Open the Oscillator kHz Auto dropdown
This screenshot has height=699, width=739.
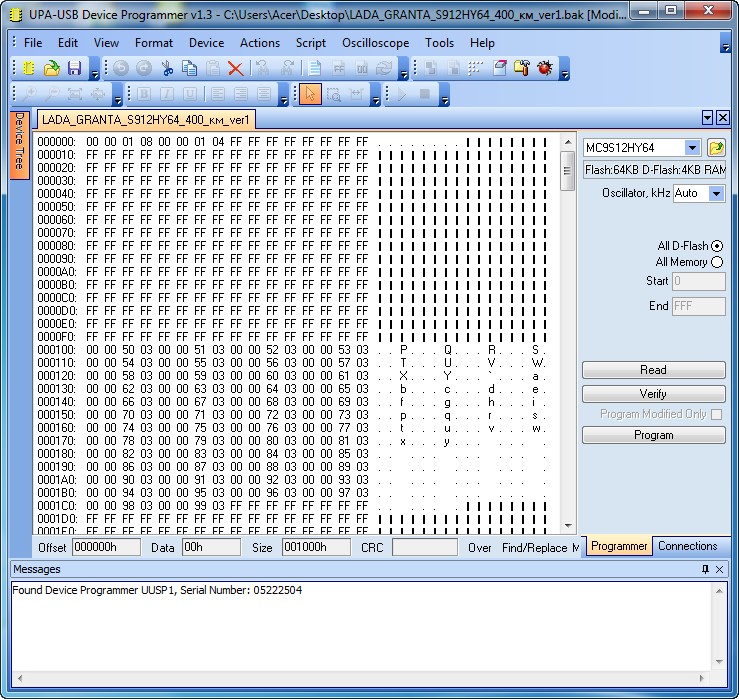[716, 193]
